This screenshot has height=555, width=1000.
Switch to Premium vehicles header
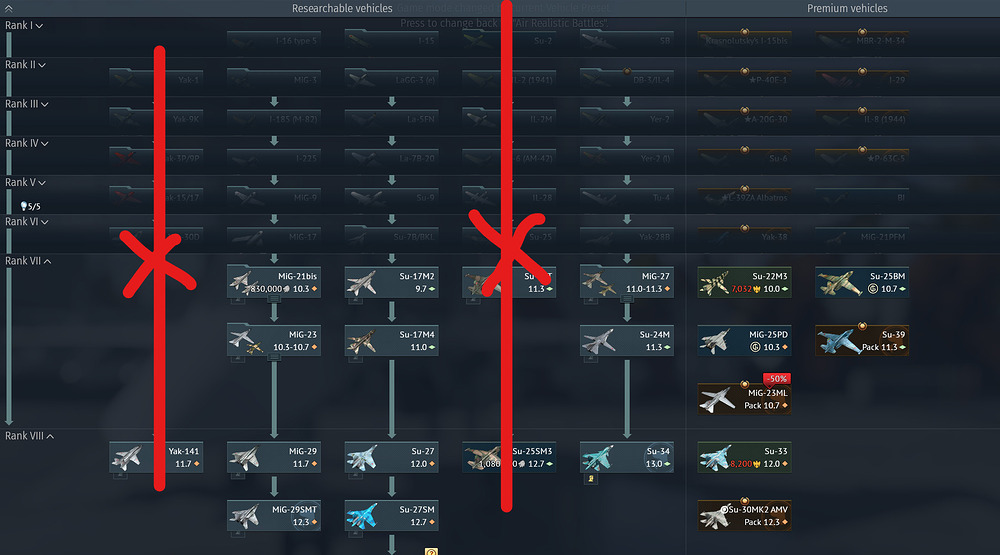click(847, 8)
